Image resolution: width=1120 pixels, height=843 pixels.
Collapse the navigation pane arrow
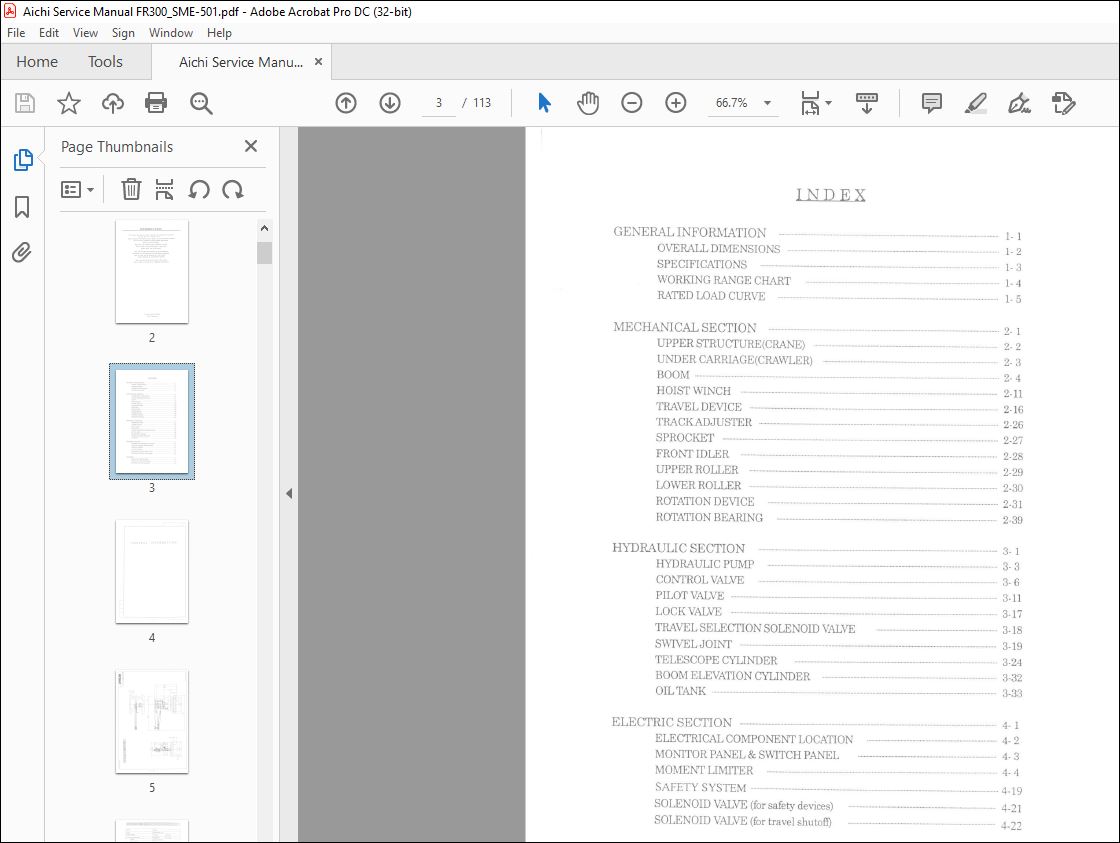[289, 493]
